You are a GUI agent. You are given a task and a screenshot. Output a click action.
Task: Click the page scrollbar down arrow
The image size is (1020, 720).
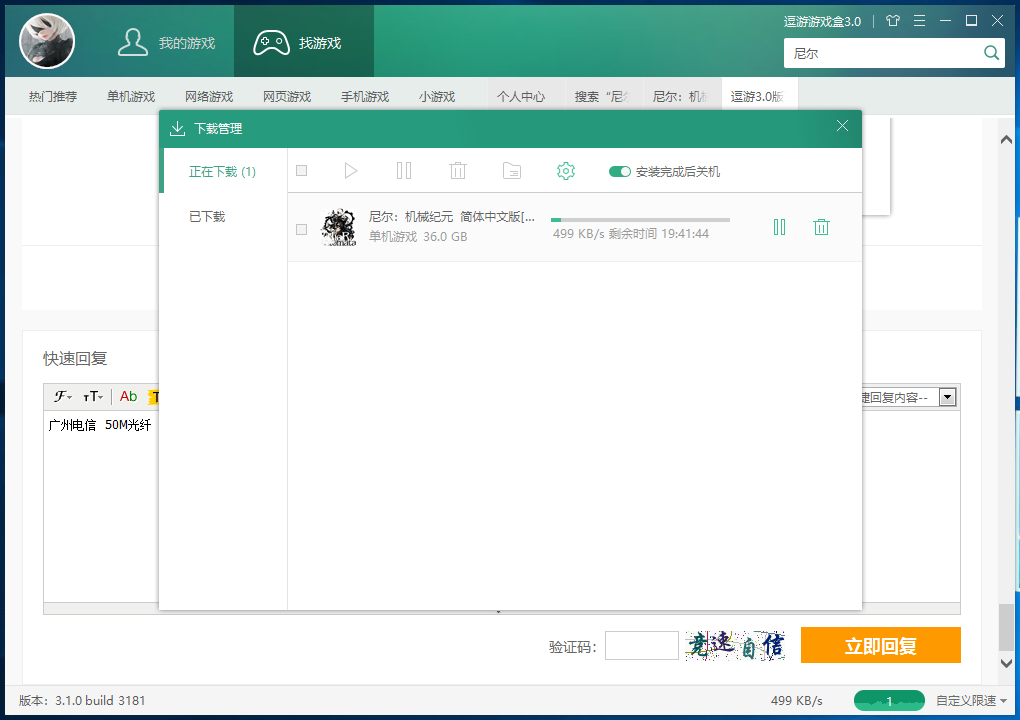(x=1006, y=663)
